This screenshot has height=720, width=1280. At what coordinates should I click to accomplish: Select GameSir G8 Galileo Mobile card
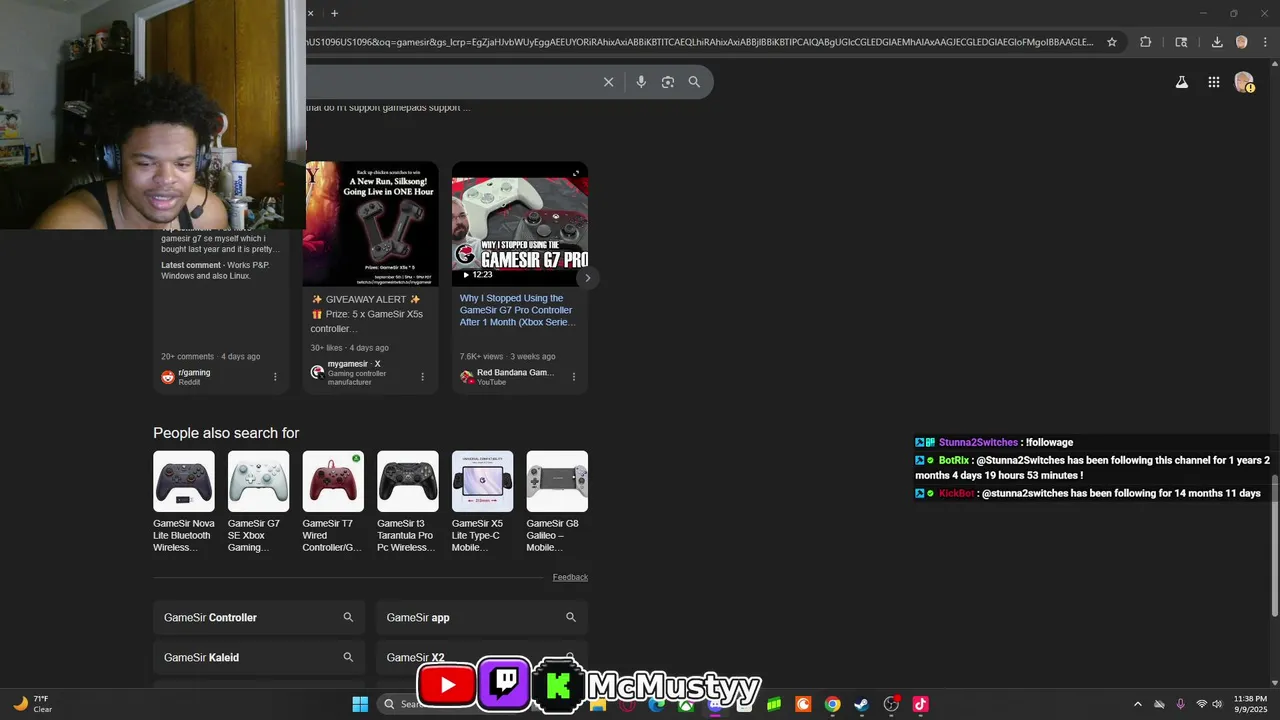pos(557,502)
